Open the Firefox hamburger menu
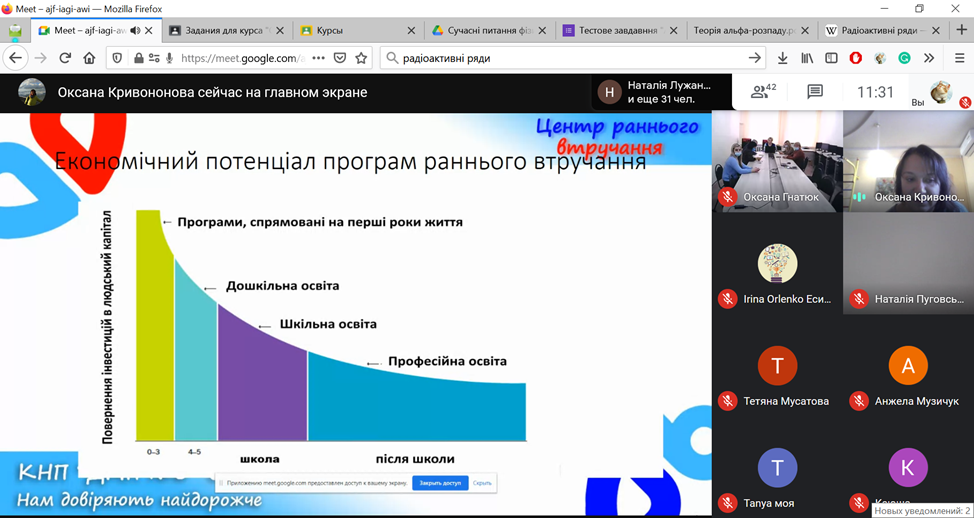Screen dimensions: 974x518 coord(959,58)
